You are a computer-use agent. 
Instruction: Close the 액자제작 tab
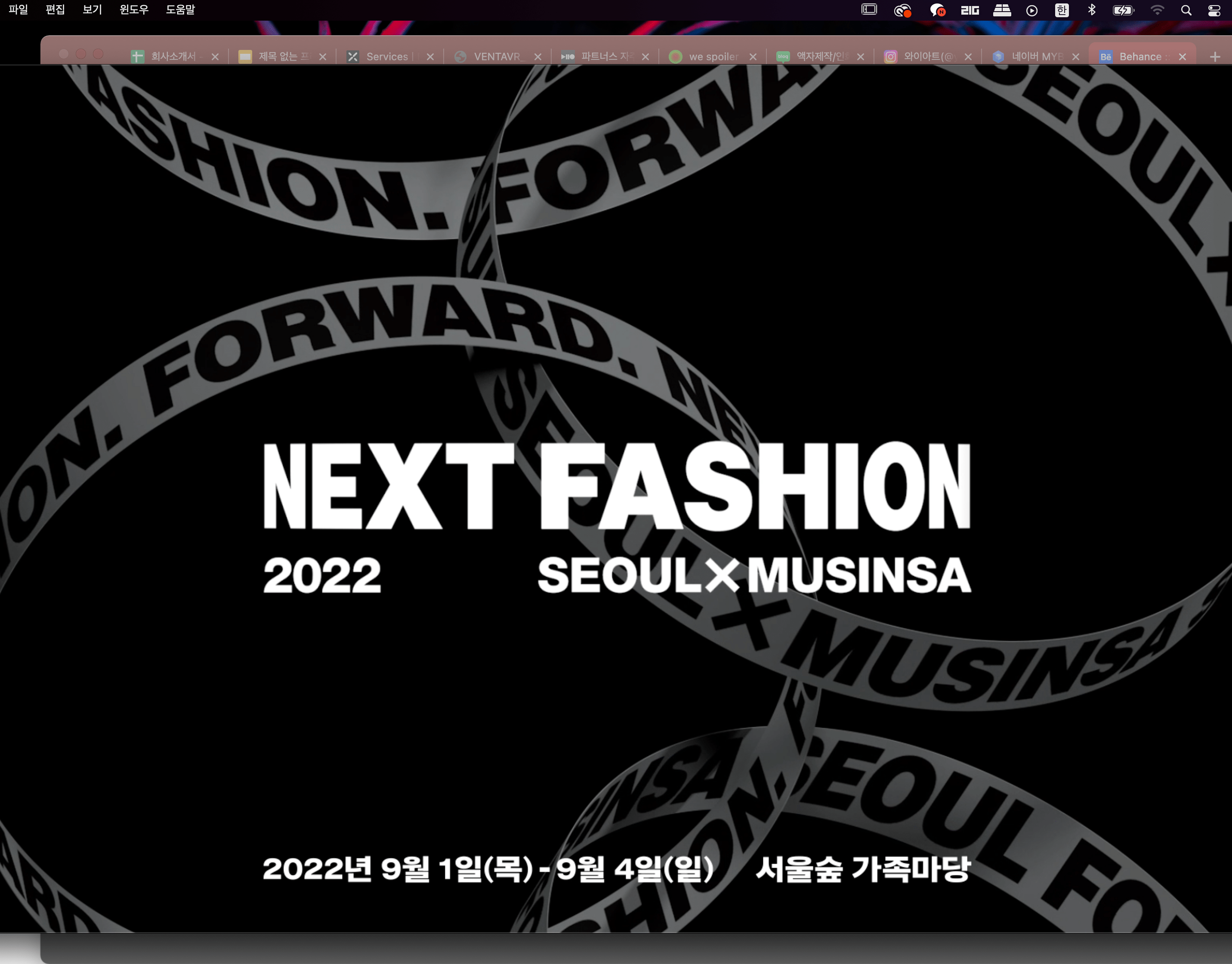coord(861,56)
